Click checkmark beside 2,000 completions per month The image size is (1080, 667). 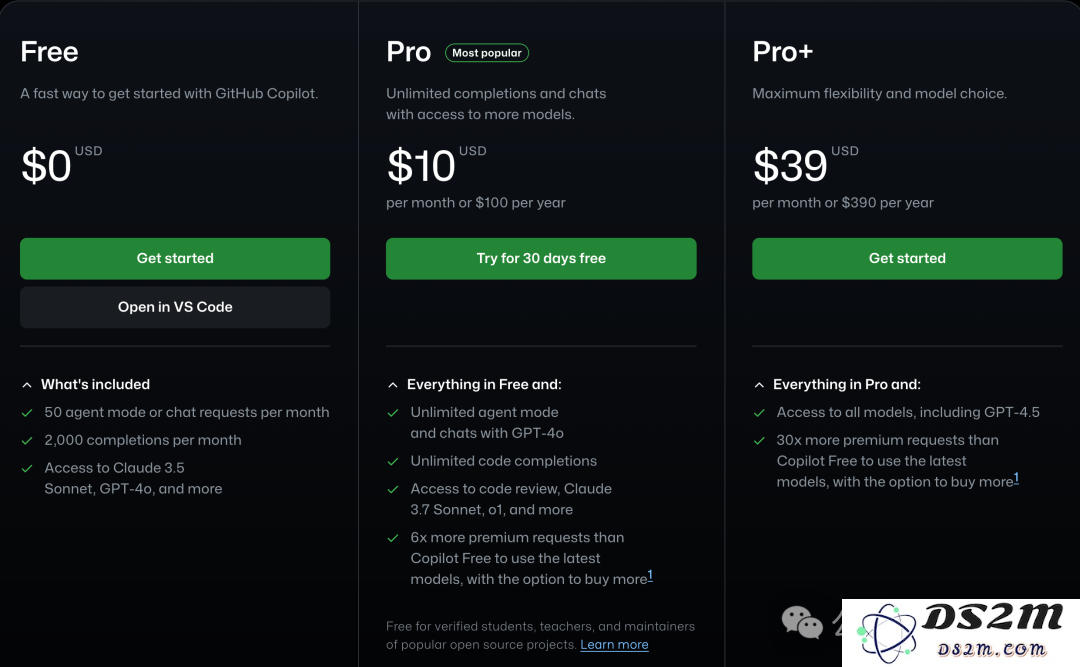tap(27, 440)
